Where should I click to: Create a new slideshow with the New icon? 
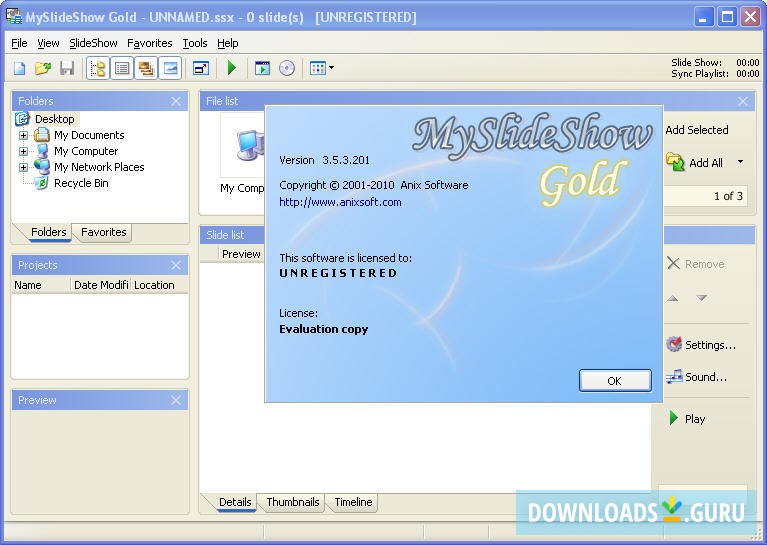[x=20, y=68]
